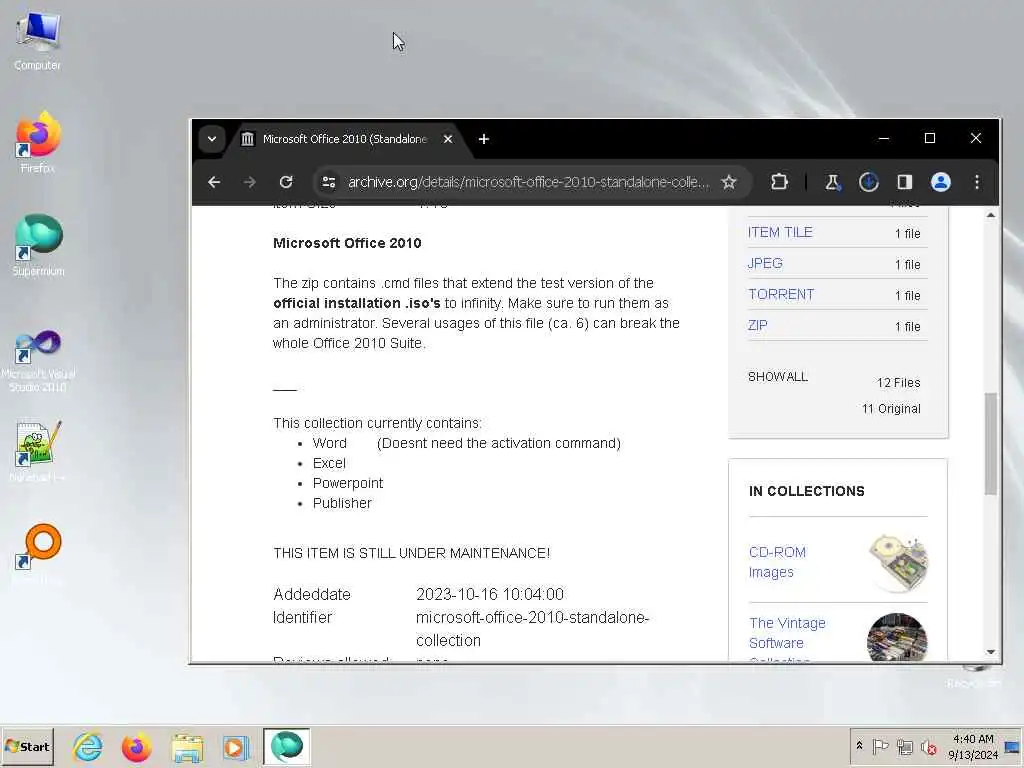Open the Action Center flag icon

880,746
